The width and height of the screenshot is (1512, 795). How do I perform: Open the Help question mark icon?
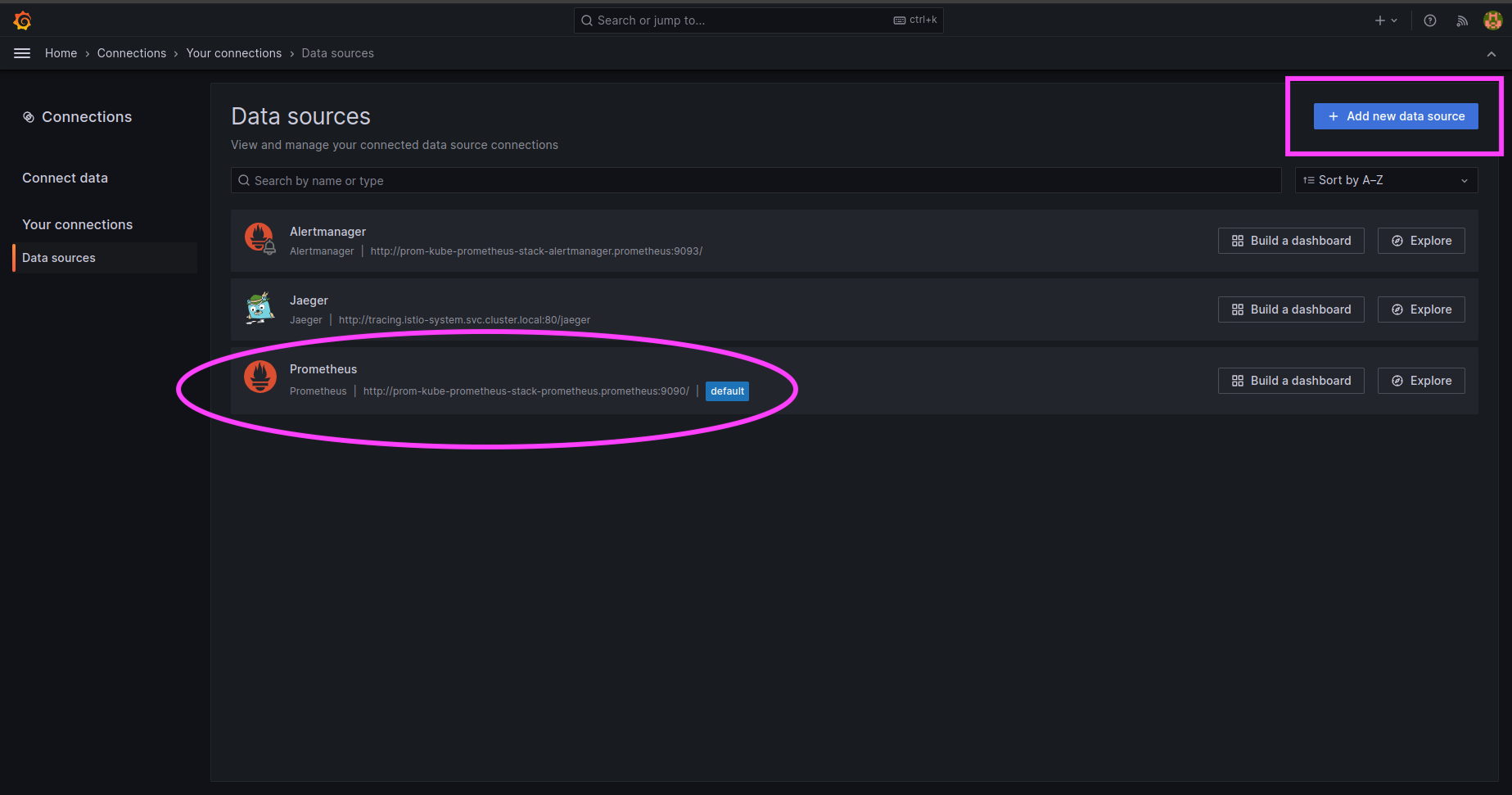1430,20
